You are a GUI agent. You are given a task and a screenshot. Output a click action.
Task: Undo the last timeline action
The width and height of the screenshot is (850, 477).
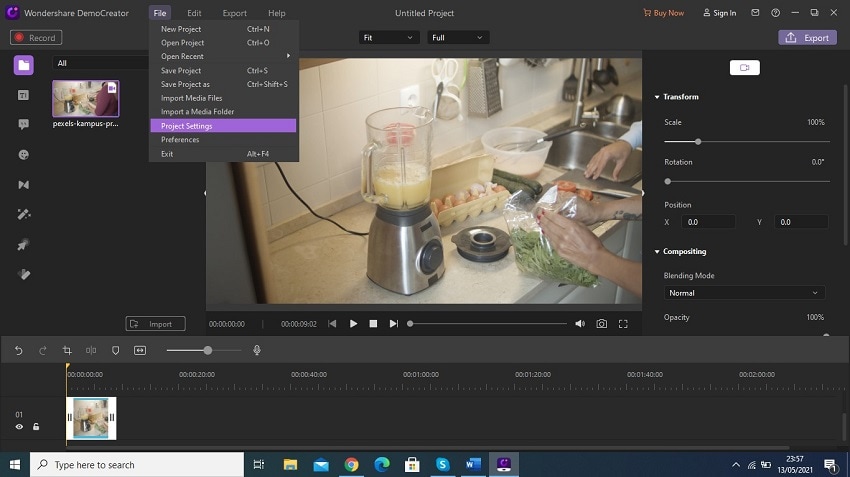pos(18,351)
